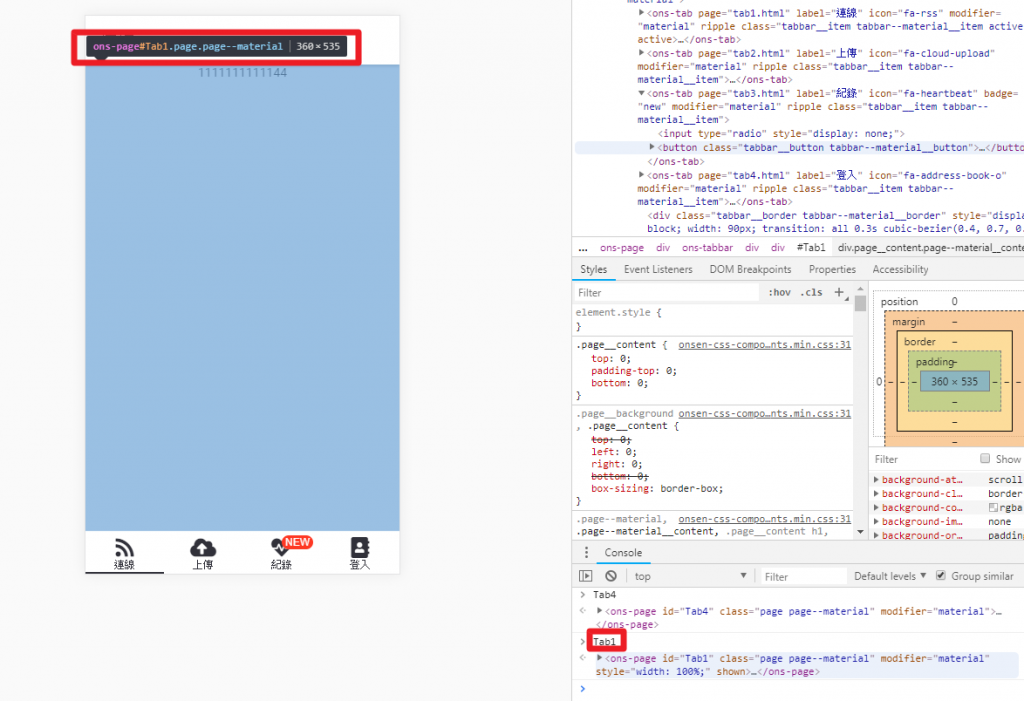This screenshot has height=701, width=1024.
Task: Open the 紀錄 heartbeat tab
Action: (x=281, y=553)
